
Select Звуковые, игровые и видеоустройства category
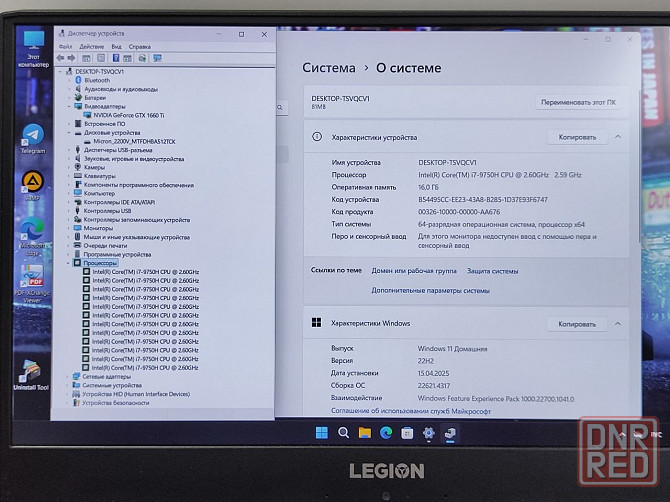point(134,159)
